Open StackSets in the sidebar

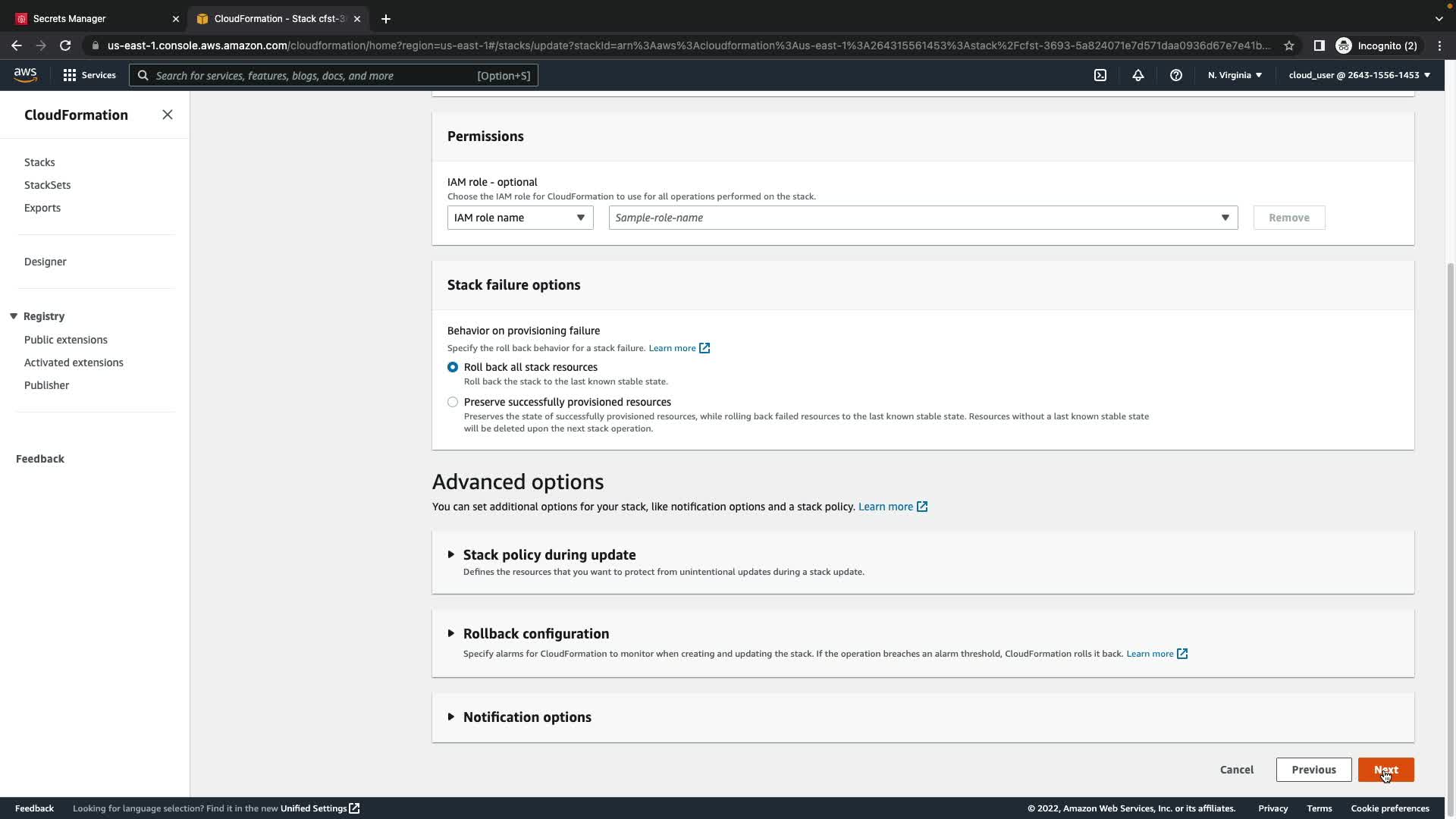47,185
